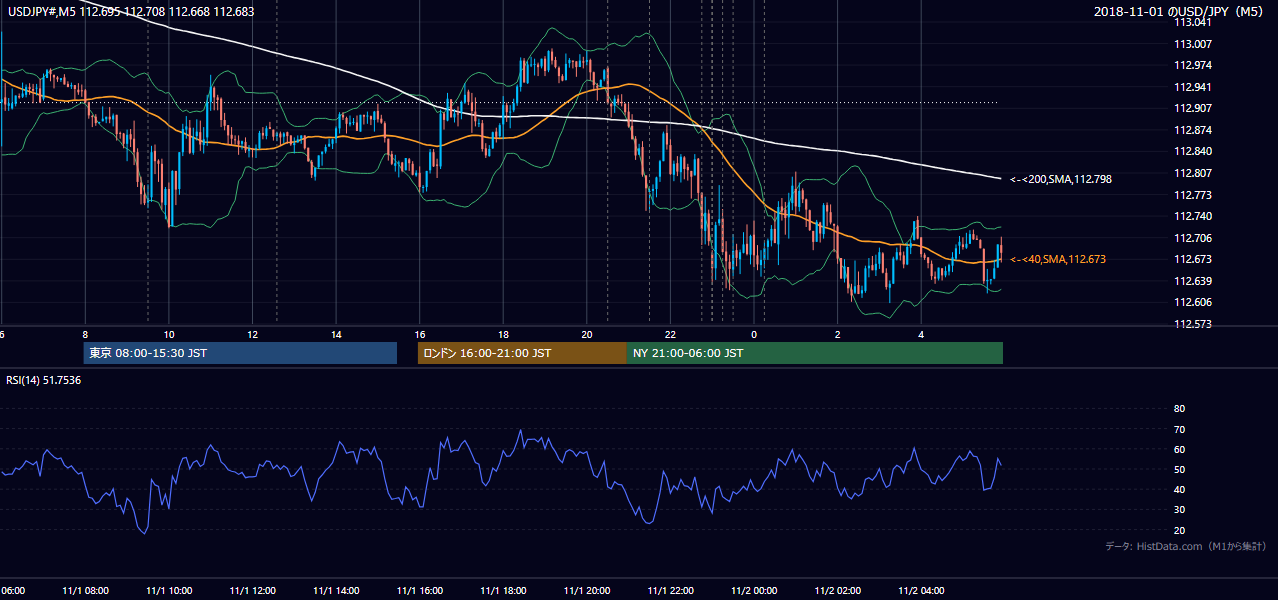The height and width of the screenshot is (600, 1278).
Task: Click price axis value 112.807
Action: point(1192,173)
